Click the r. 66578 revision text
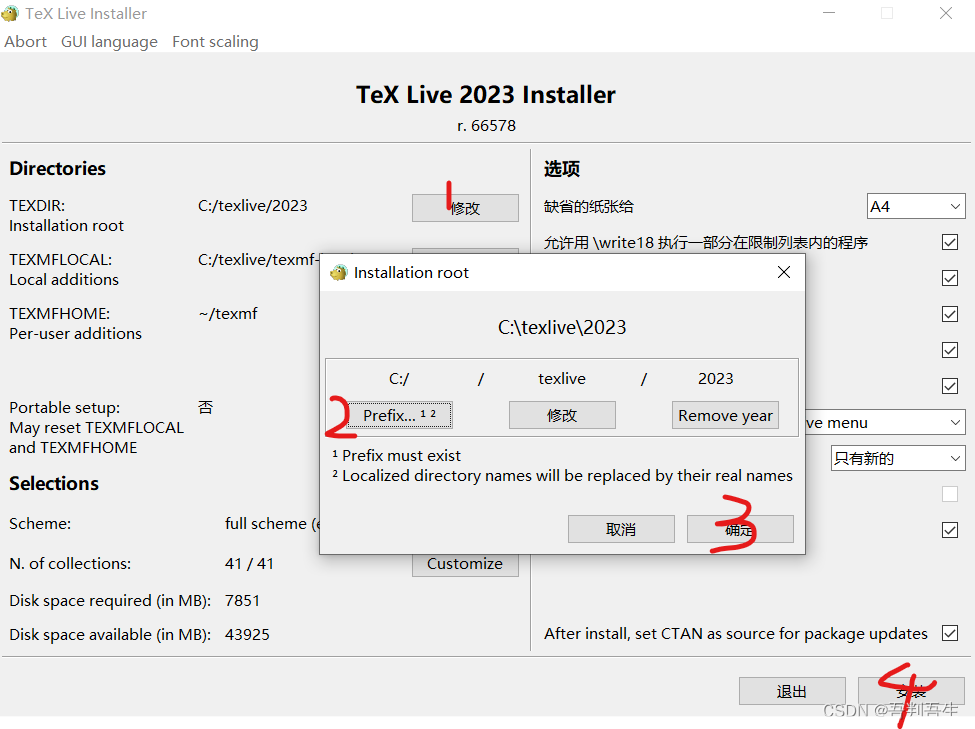975x729 pixels. [486, 126]
